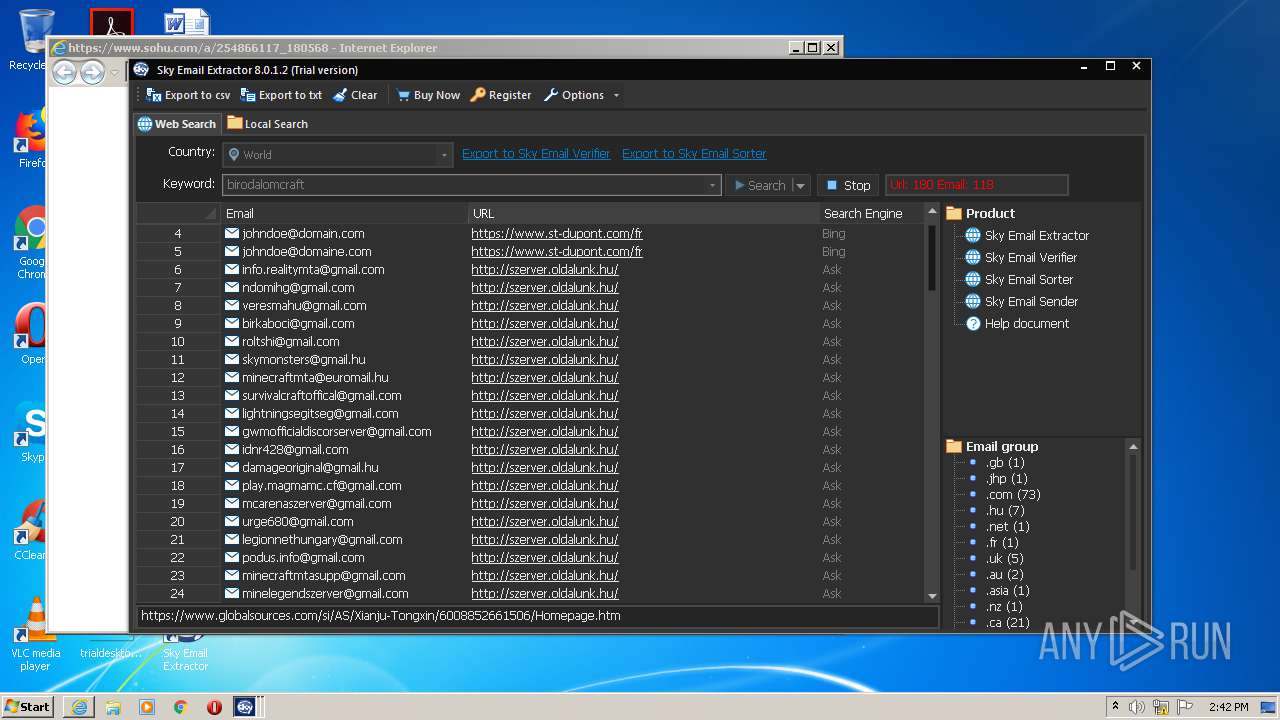Screen dimensions: 1280x720
Task: Expand the toolbar overflow arrow next to Options
Action: coord(616,95)
